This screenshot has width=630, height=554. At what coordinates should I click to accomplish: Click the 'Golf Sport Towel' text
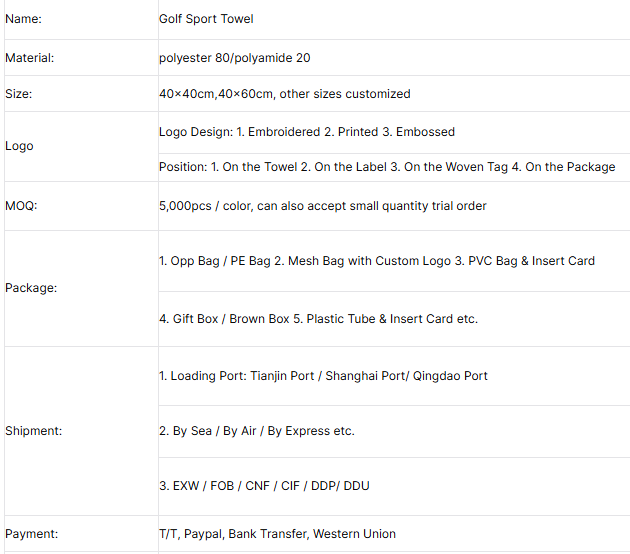tap(205, 19)
